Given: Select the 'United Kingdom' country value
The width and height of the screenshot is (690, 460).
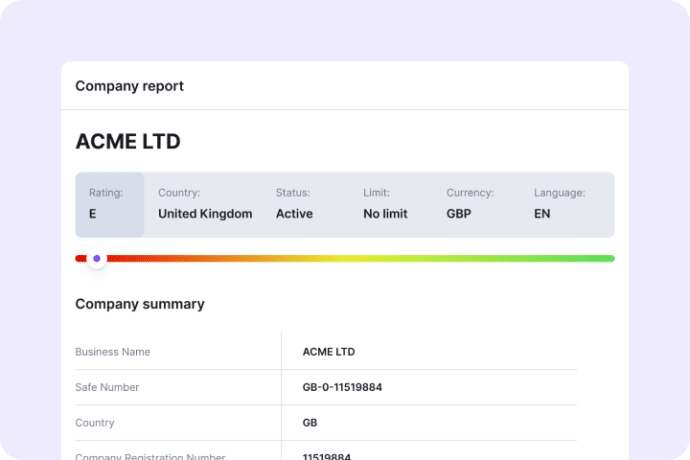Looking at the screenshot, I should tap(205, 213).
